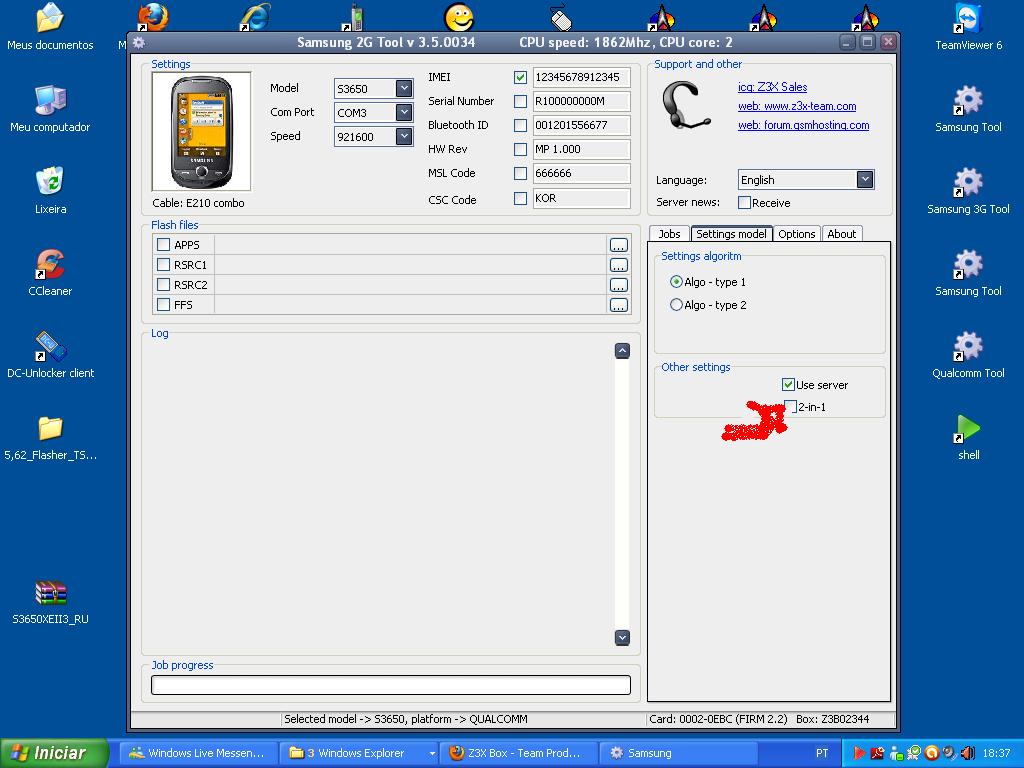Image resolution: width=1024 pixels, height=768 pixels.
Task: Click the Job progress bar
Action: (x=391, y=684)
